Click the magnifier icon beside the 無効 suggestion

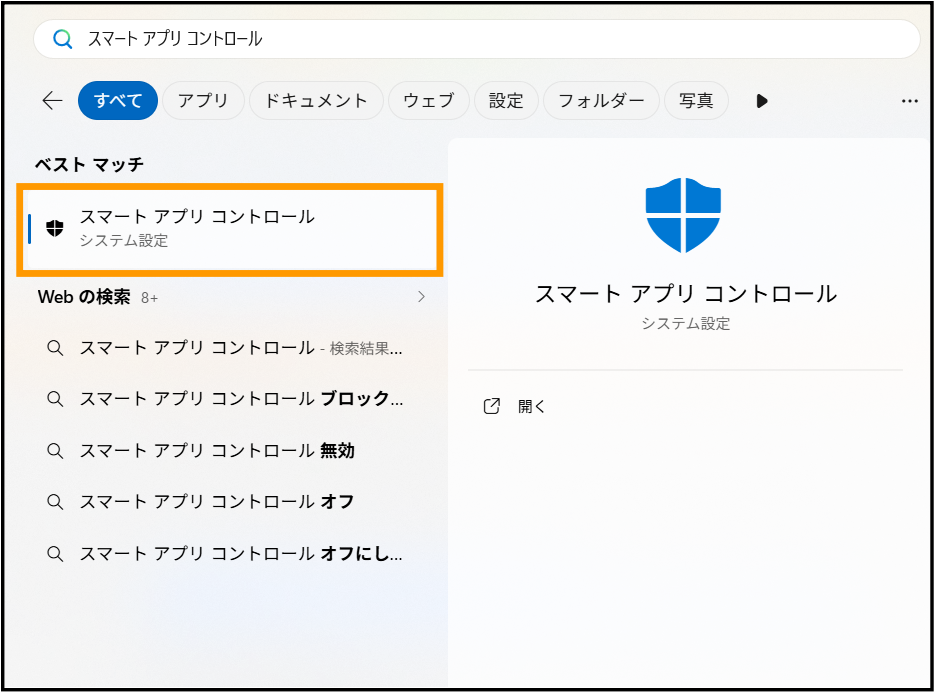pos(55,451)
